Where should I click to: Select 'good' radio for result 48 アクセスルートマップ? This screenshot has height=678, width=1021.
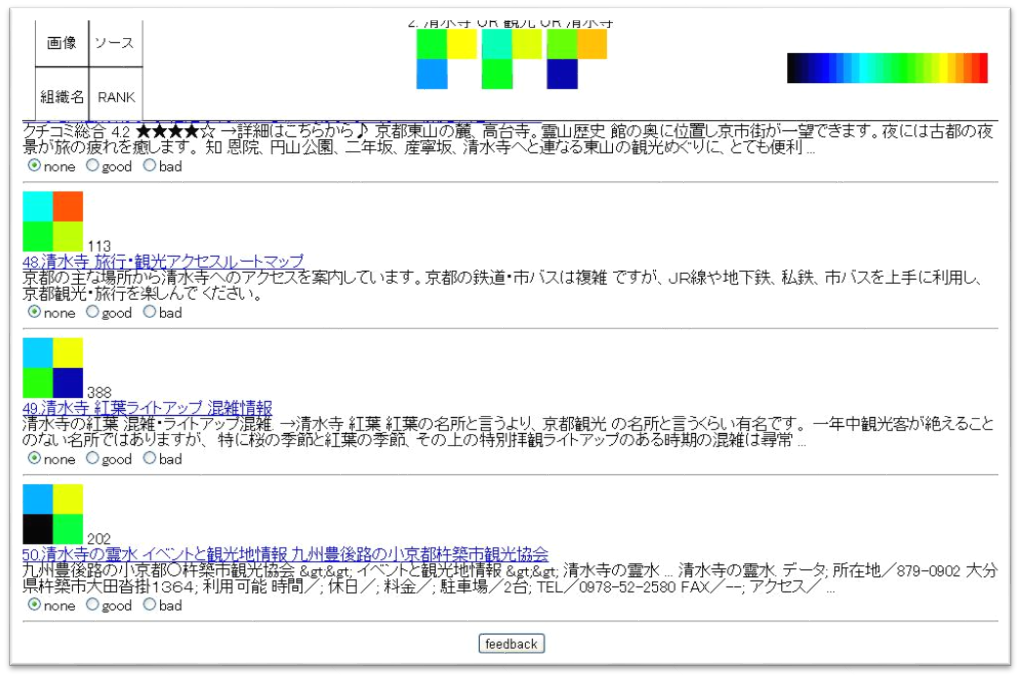93,312
